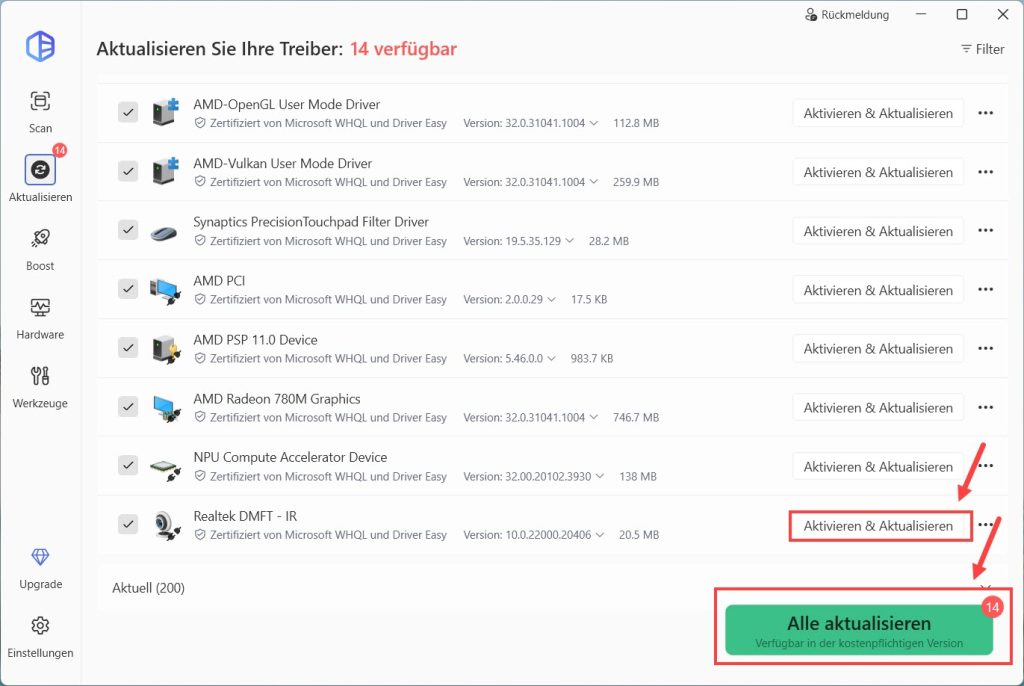Open more options for AMD-OpenGL driver

click(985, 113)
